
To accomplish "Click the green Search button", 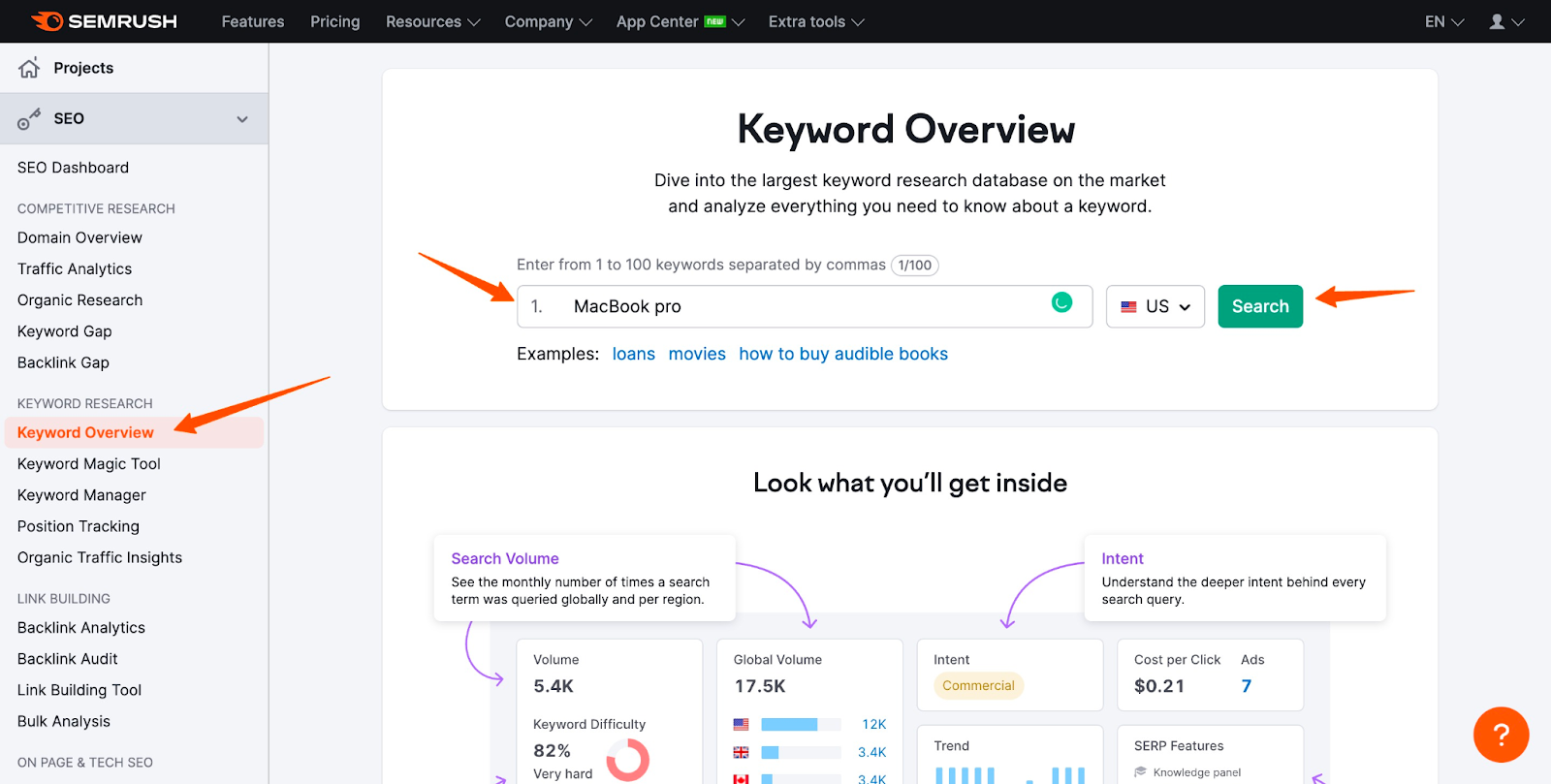I will coord(1260,306).
